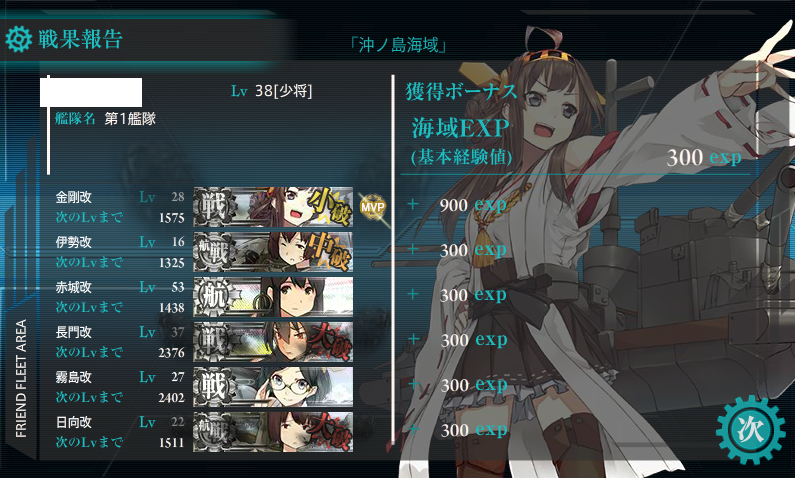Select 霧島改 ship banner thumbnail
The height and width of the screenshot is (478, 795).
(x=273, y=387)
